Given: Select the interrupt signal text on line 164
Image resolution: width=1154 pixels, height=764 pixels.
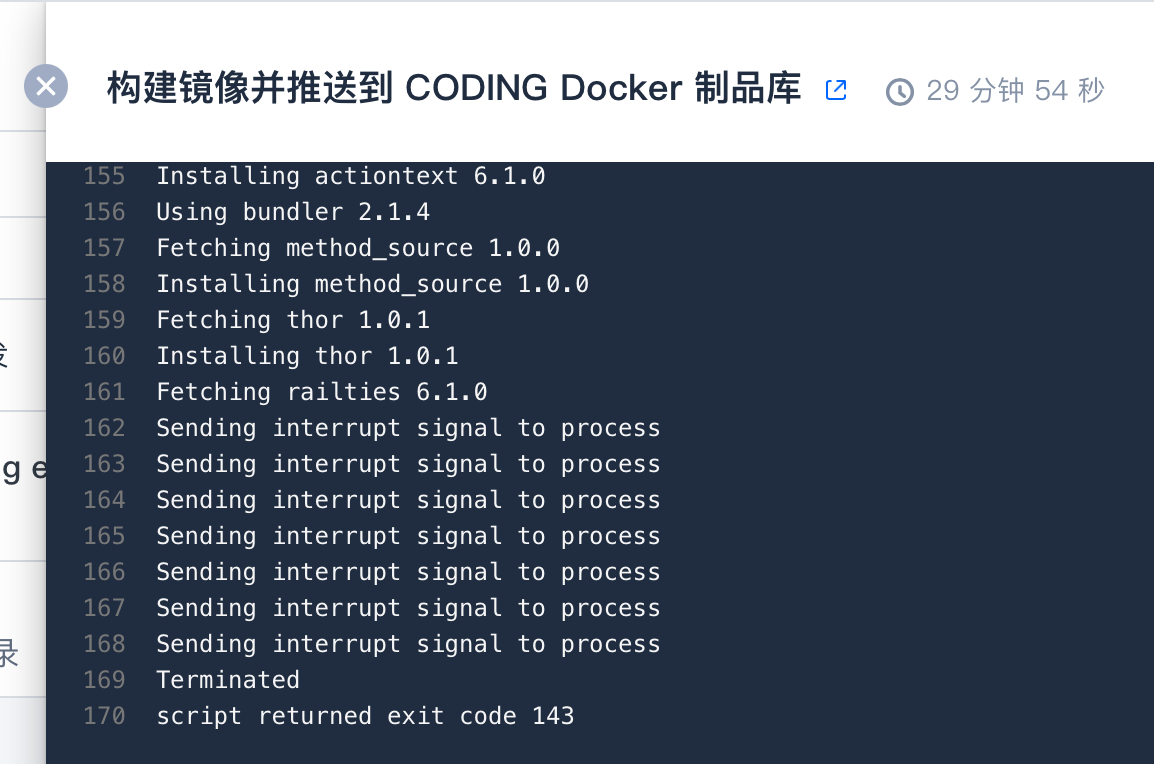Looking at the screenshot, I should (387, 501).
